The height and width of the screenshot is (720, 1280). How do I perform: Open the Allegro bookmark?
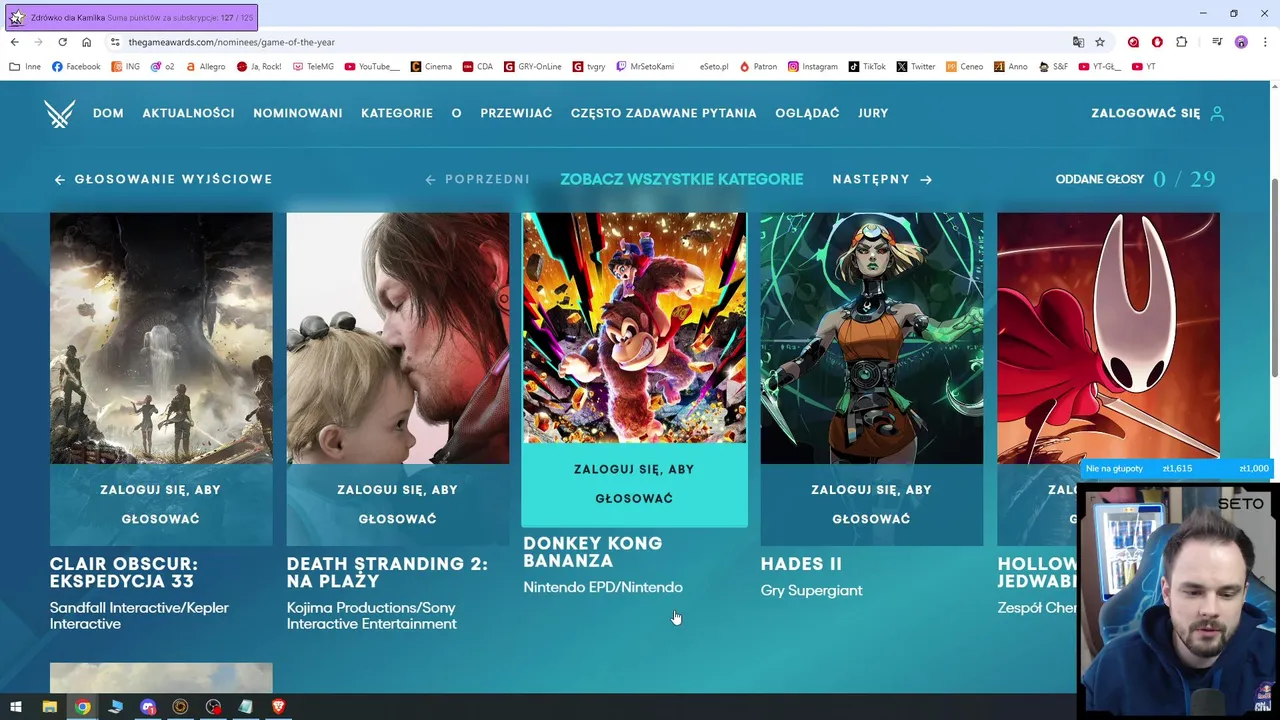tap(204, 67)
